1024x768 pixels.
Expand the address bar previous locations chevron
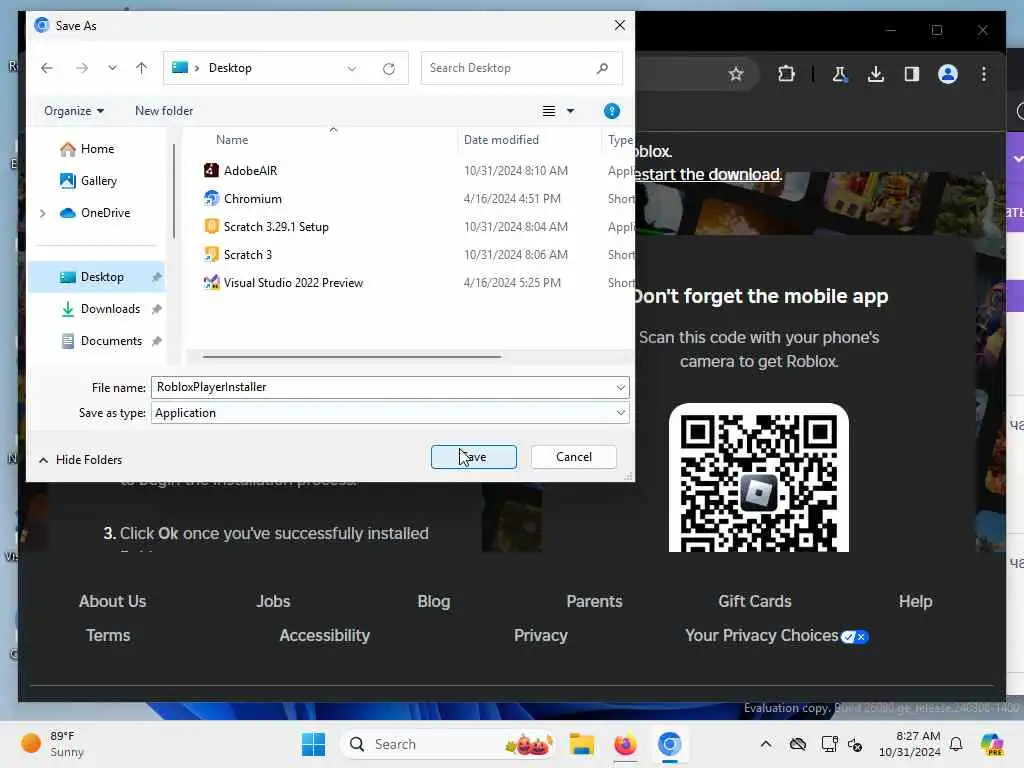(352, 69)
